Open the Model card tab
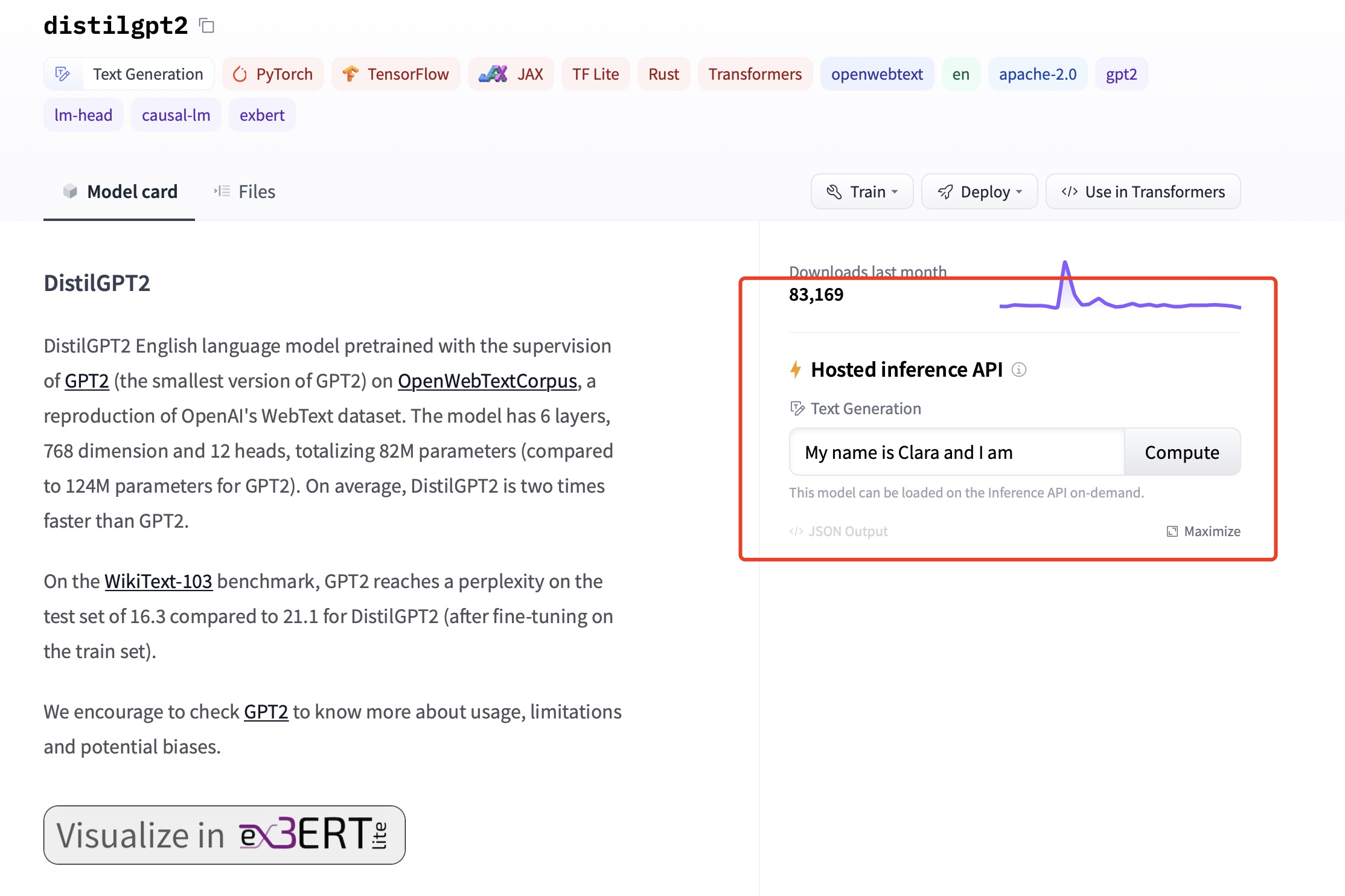 (x=120, y=192)
